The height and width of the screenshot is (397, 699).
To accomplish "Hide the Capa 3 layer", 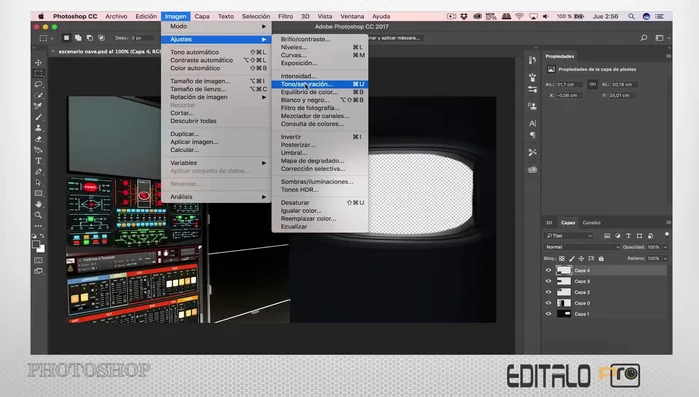I will 548,281.
